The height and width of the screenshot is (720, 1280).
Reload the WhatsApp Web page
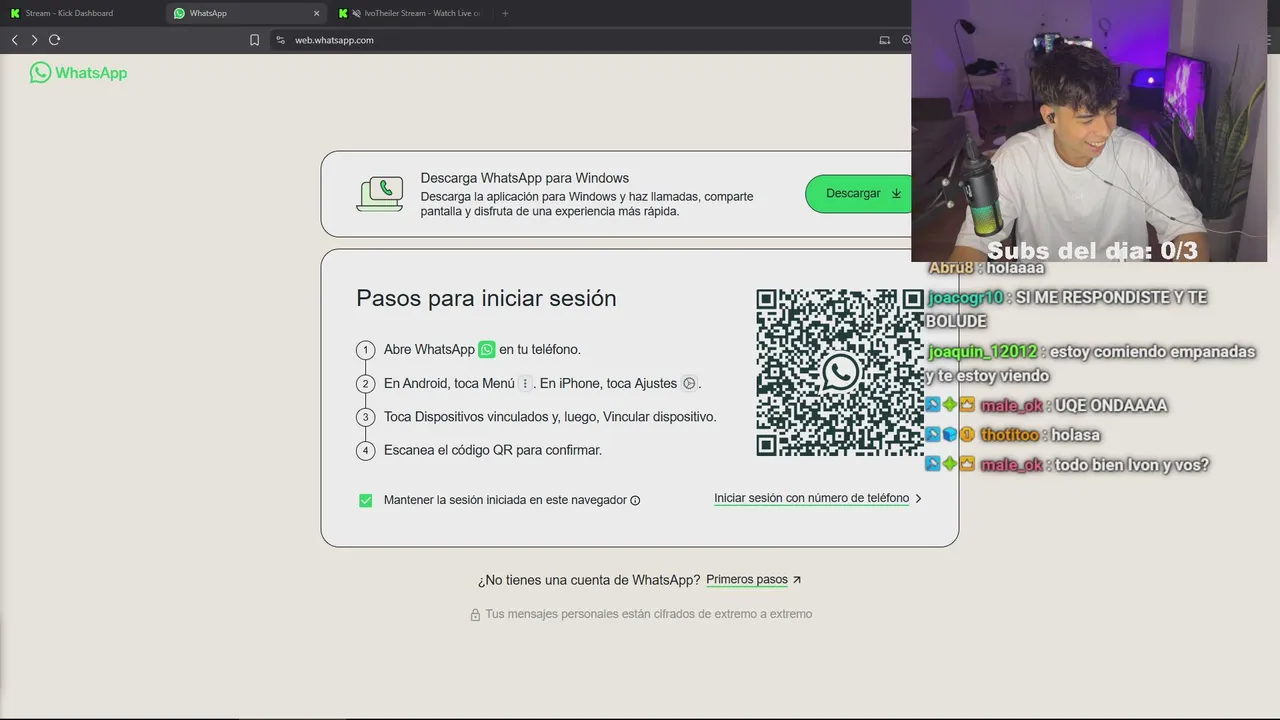pos(54,40)
